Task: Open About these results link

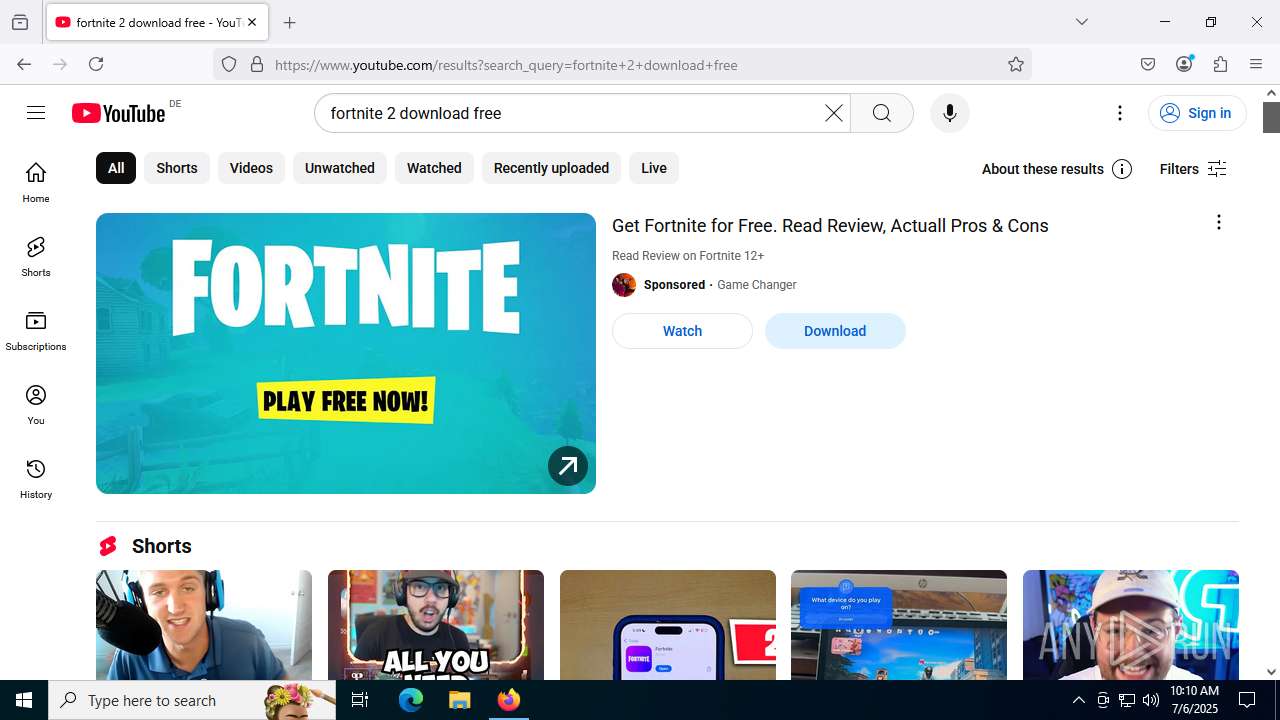Action: point(1043,169)
